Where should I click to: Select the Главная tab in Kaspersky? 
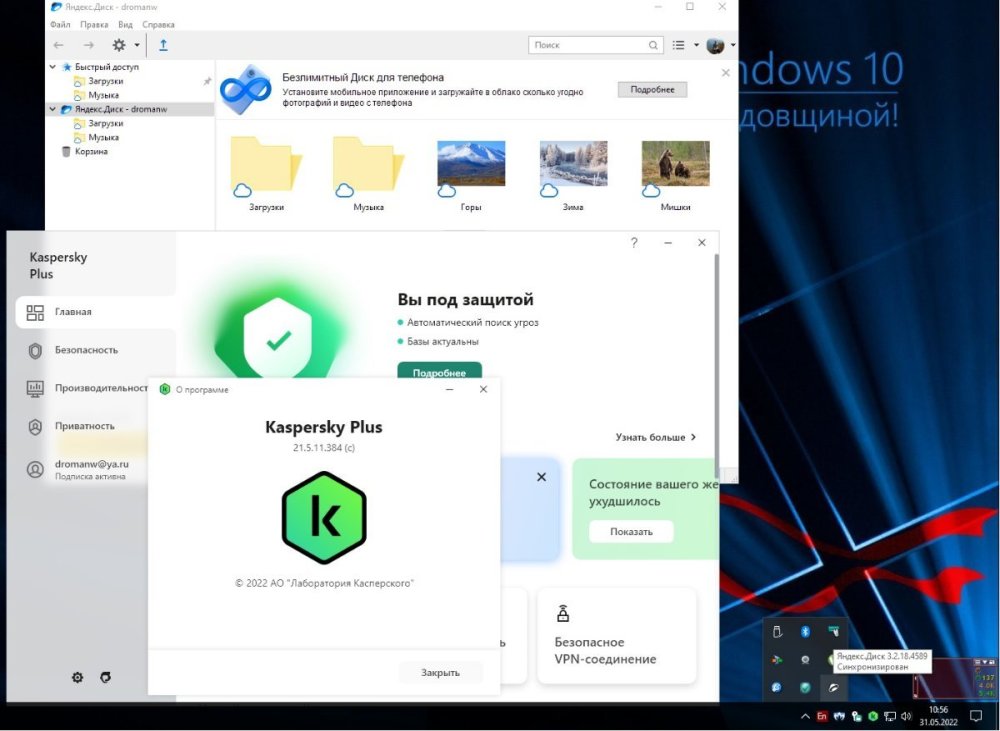coord(96,313)
